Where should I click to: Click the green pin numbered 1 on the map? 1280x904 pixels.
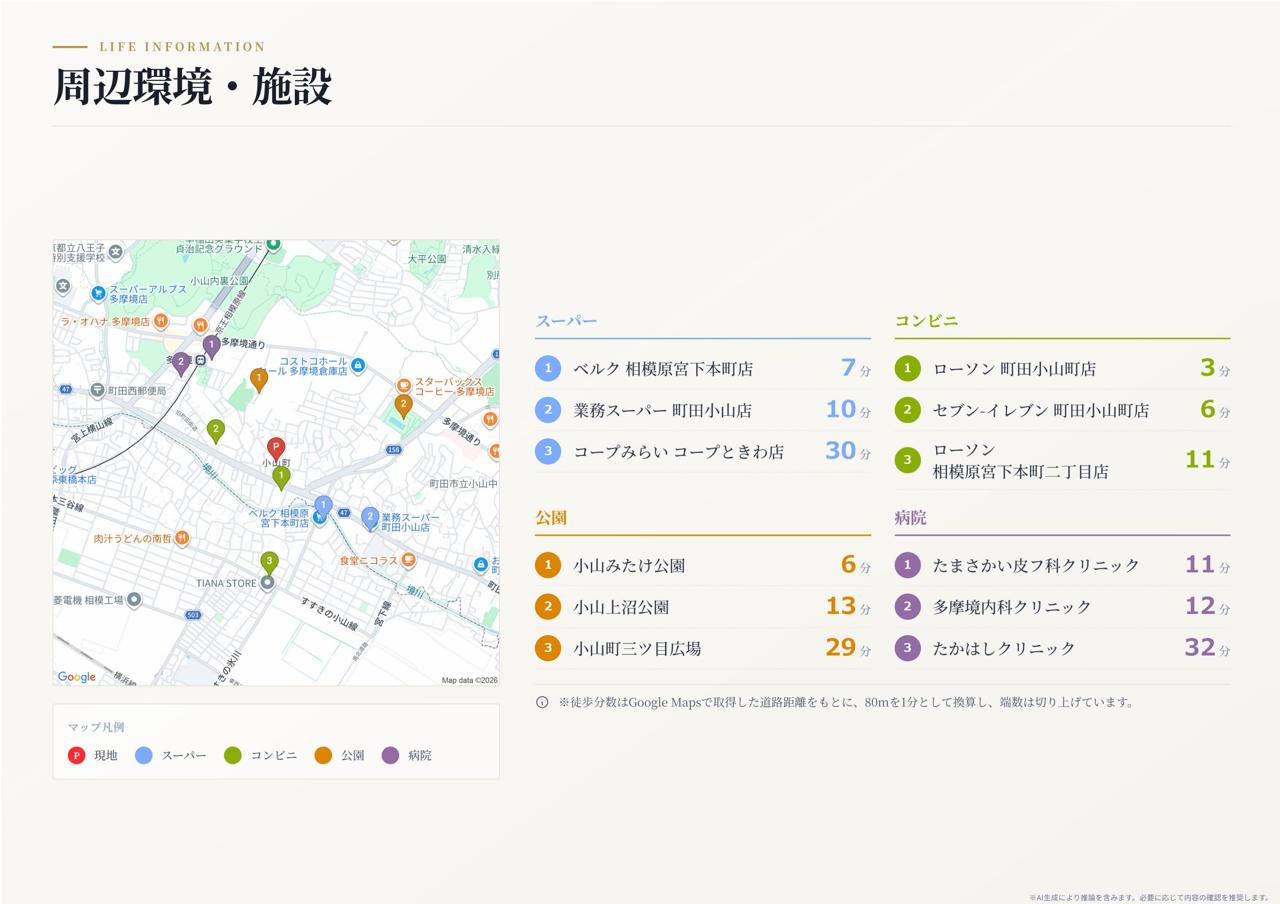click(281, 478)
